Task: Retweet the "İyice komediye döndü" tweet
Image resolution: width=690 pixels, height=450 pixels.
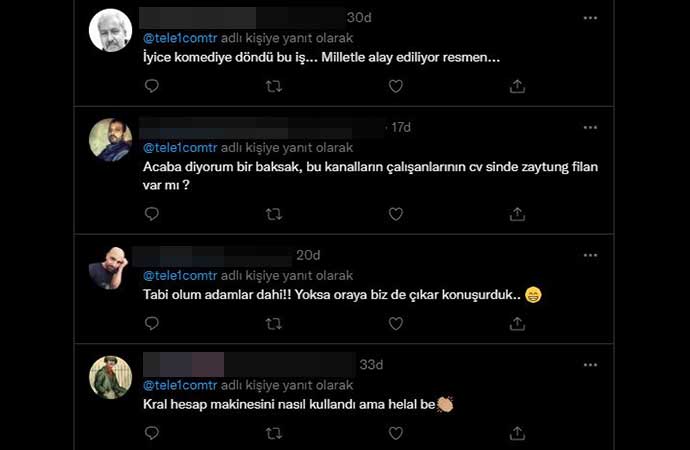Action: pos(274,86)
